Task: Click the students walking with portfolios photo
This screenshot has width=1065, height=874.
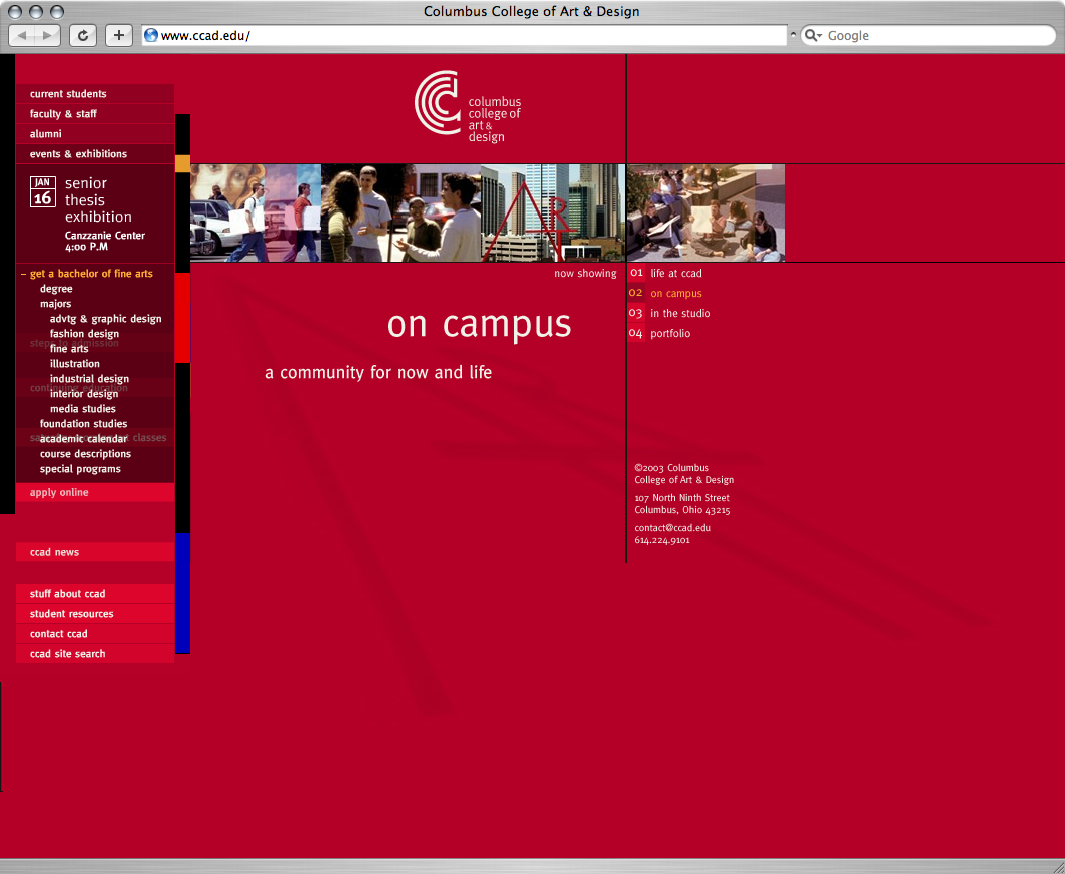Action: [255, 213]
